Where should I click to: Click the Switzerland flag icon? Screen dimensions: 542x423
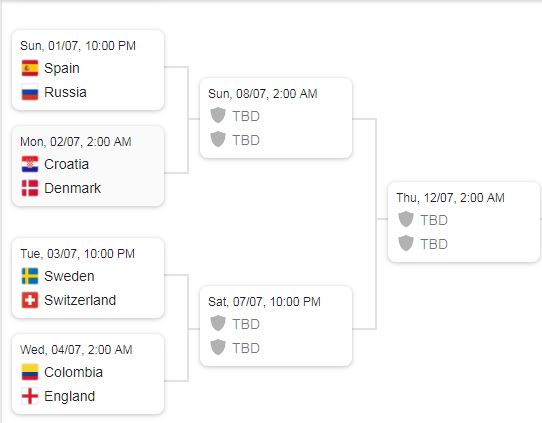[30, 300]
